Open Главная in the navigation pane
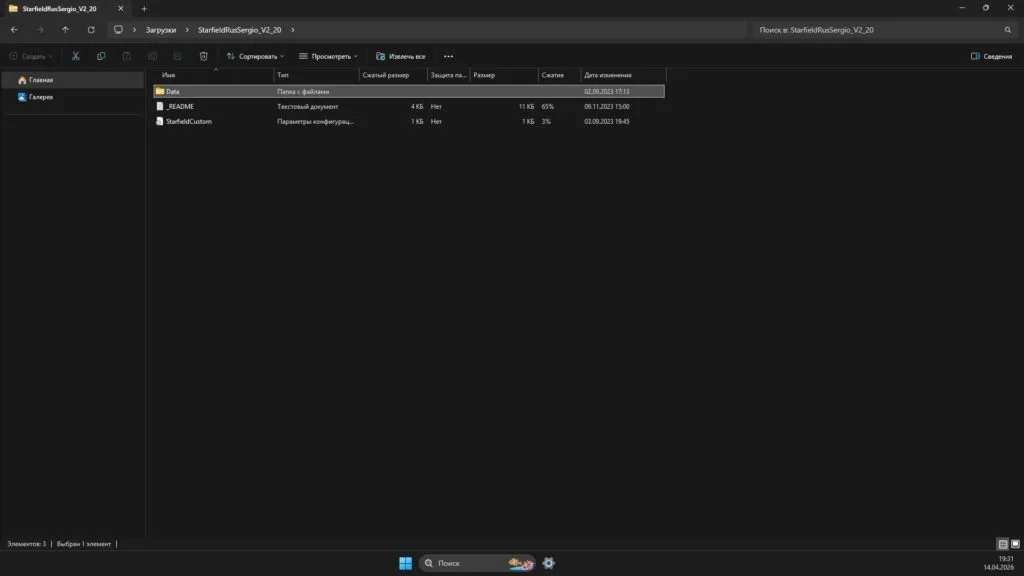The width and height of the screenshot is (1024, 576). click(72, 80)
